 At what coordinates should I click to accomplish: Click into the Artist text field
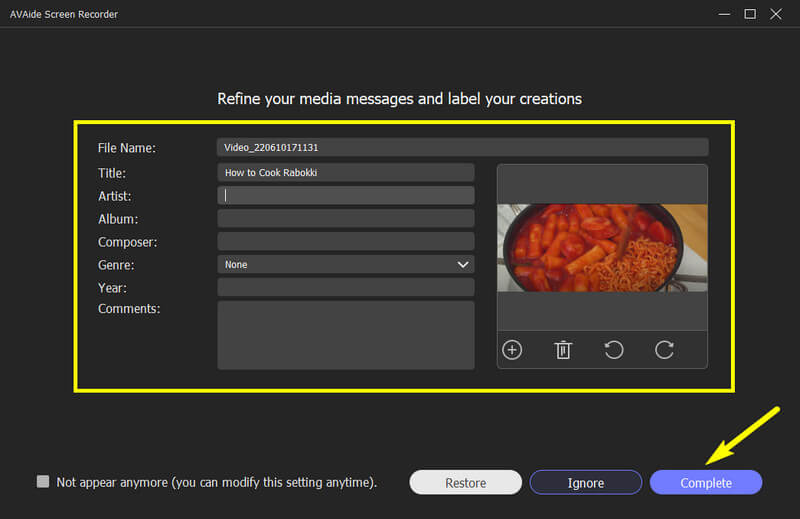coord(346,195)
